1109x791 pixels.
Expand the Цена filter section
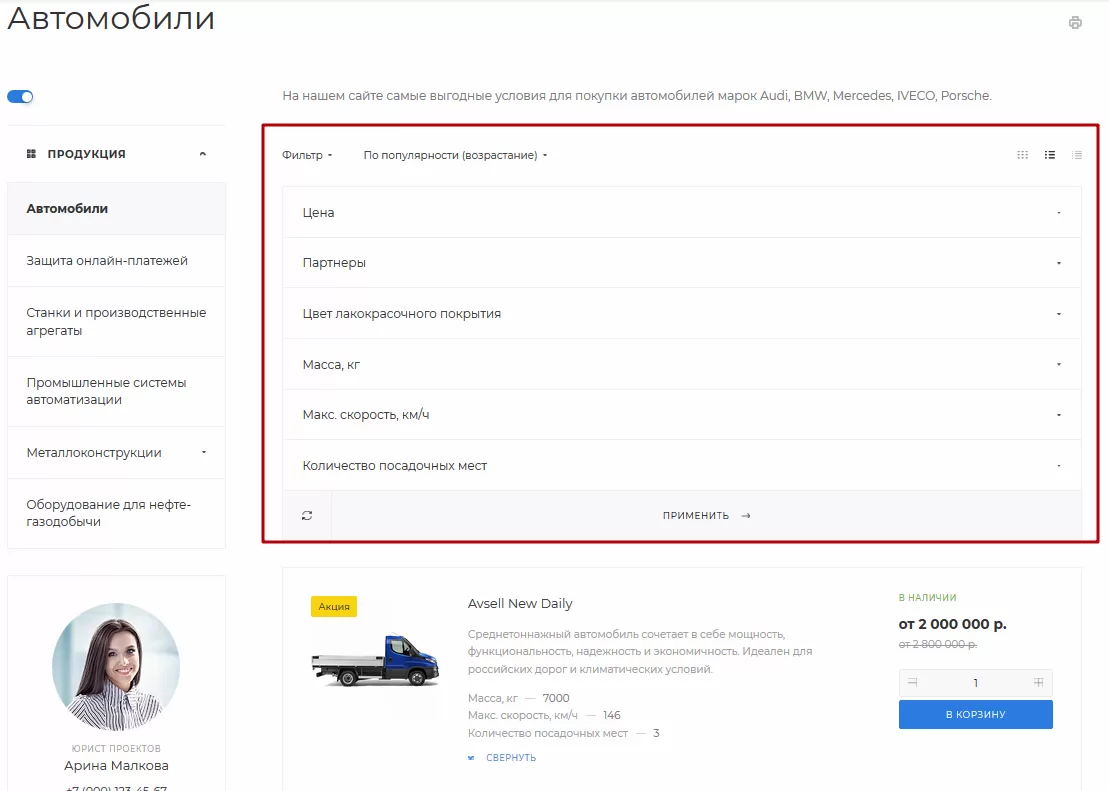[x=682, y=212]
